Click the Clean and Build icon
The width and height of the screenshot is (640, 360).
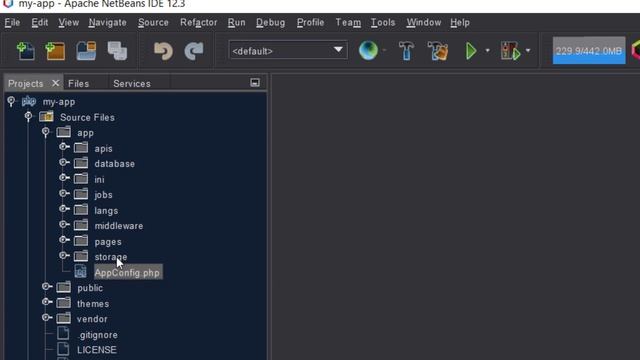click(x=438, y=51)
